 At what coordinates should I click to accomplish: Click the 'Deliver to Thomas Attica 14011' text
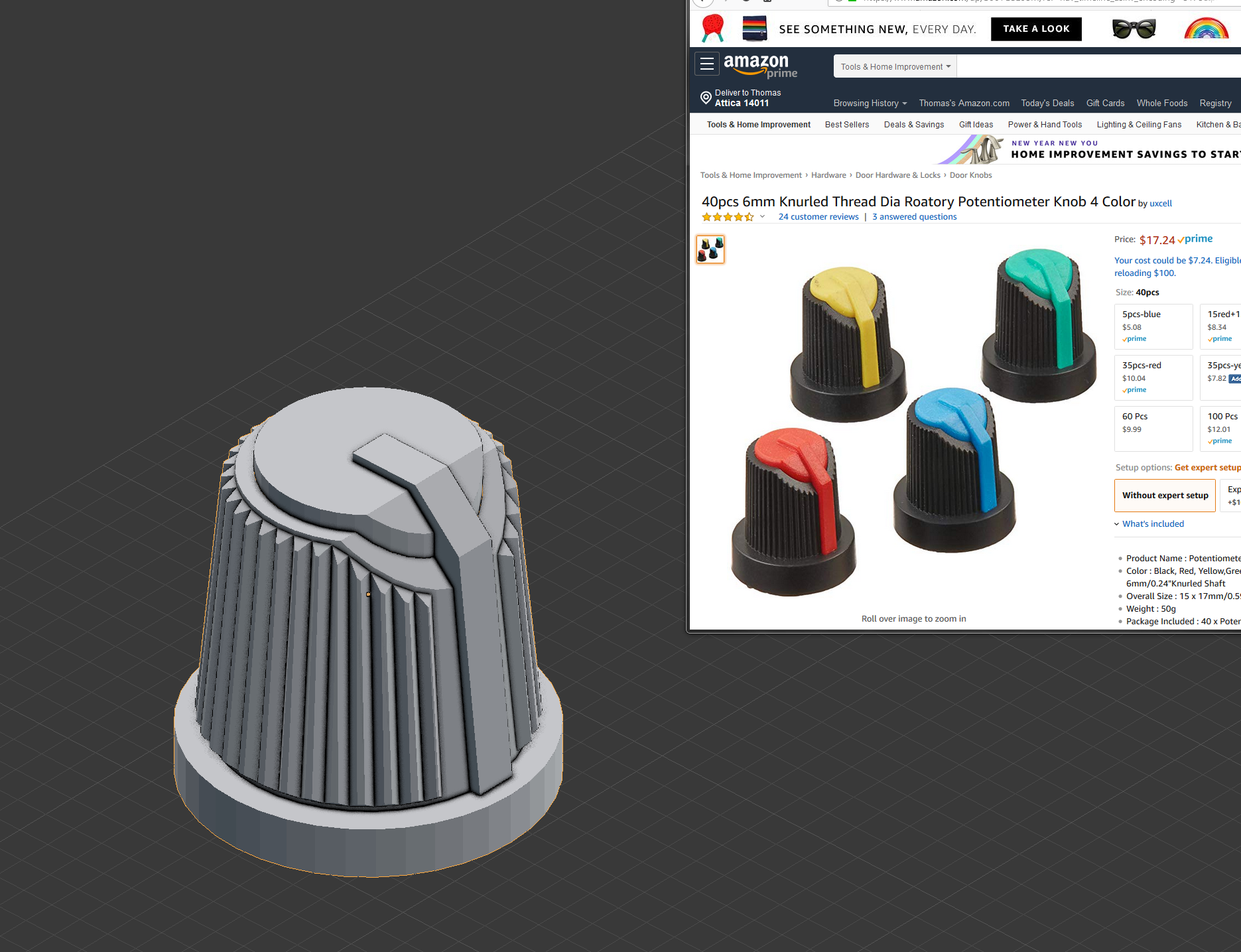coord(748,98)
